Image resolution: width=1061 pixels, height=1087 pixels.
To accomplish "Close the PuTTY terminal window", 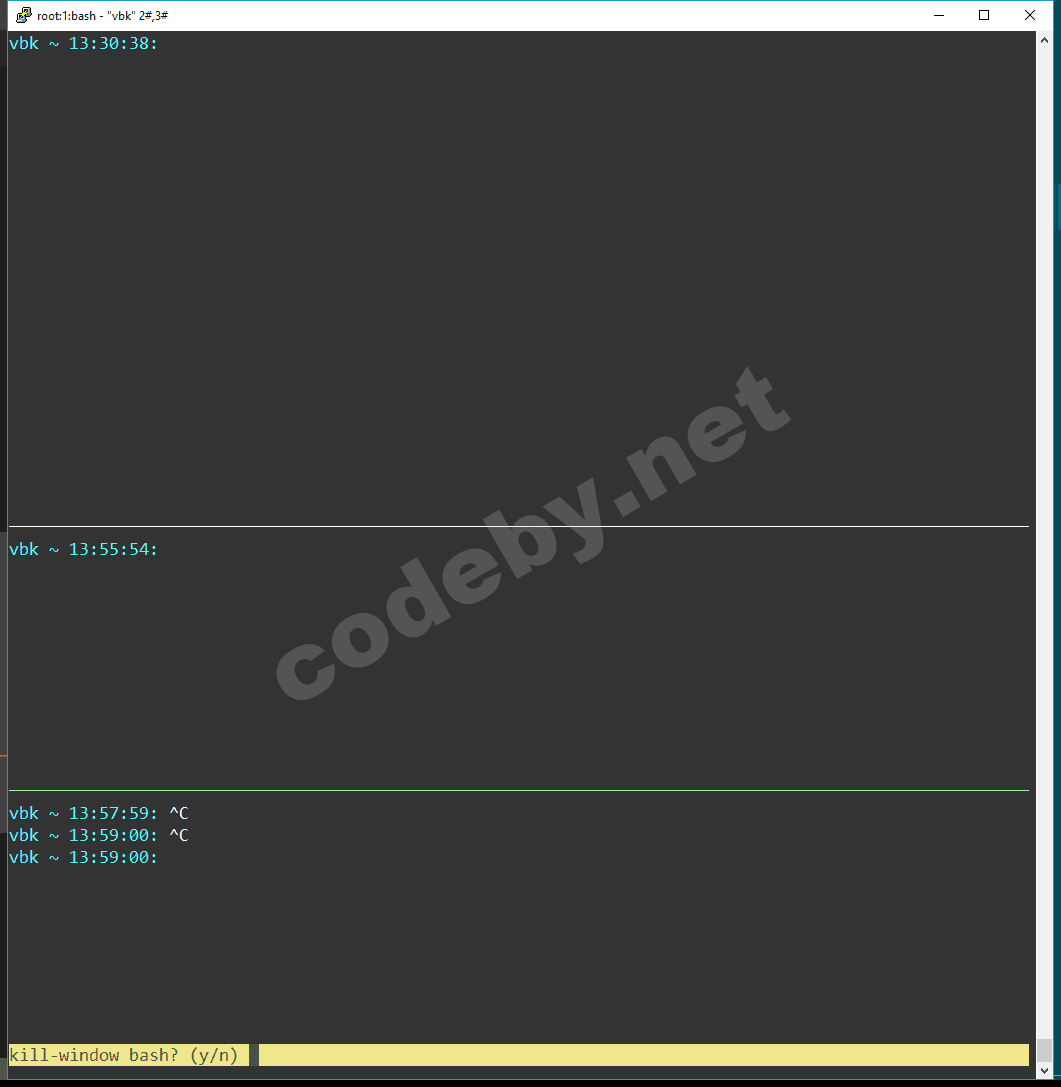I will point(1030,15).
